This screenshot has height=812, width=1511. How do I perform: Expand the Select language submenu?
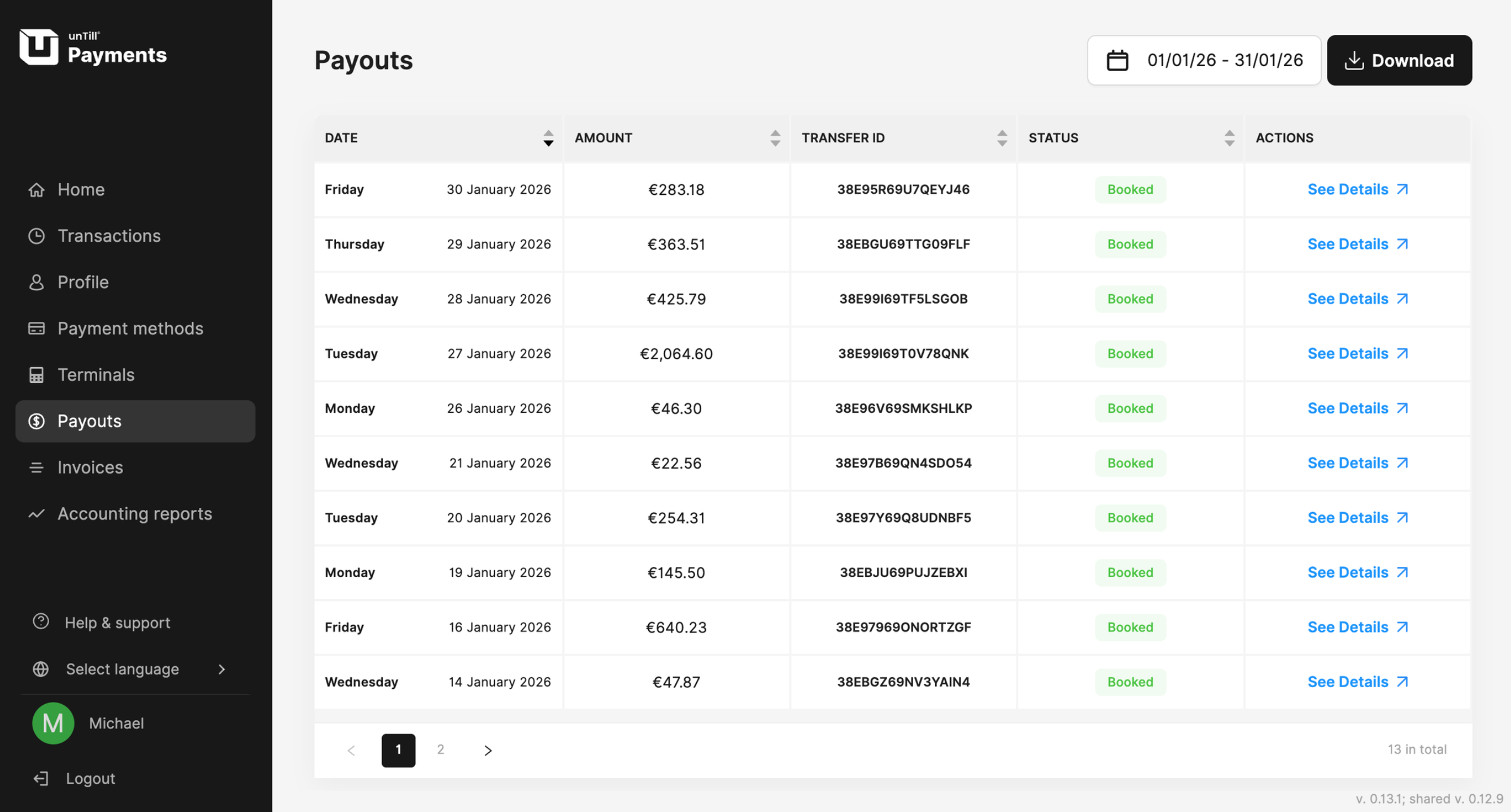tap(222, 670)
